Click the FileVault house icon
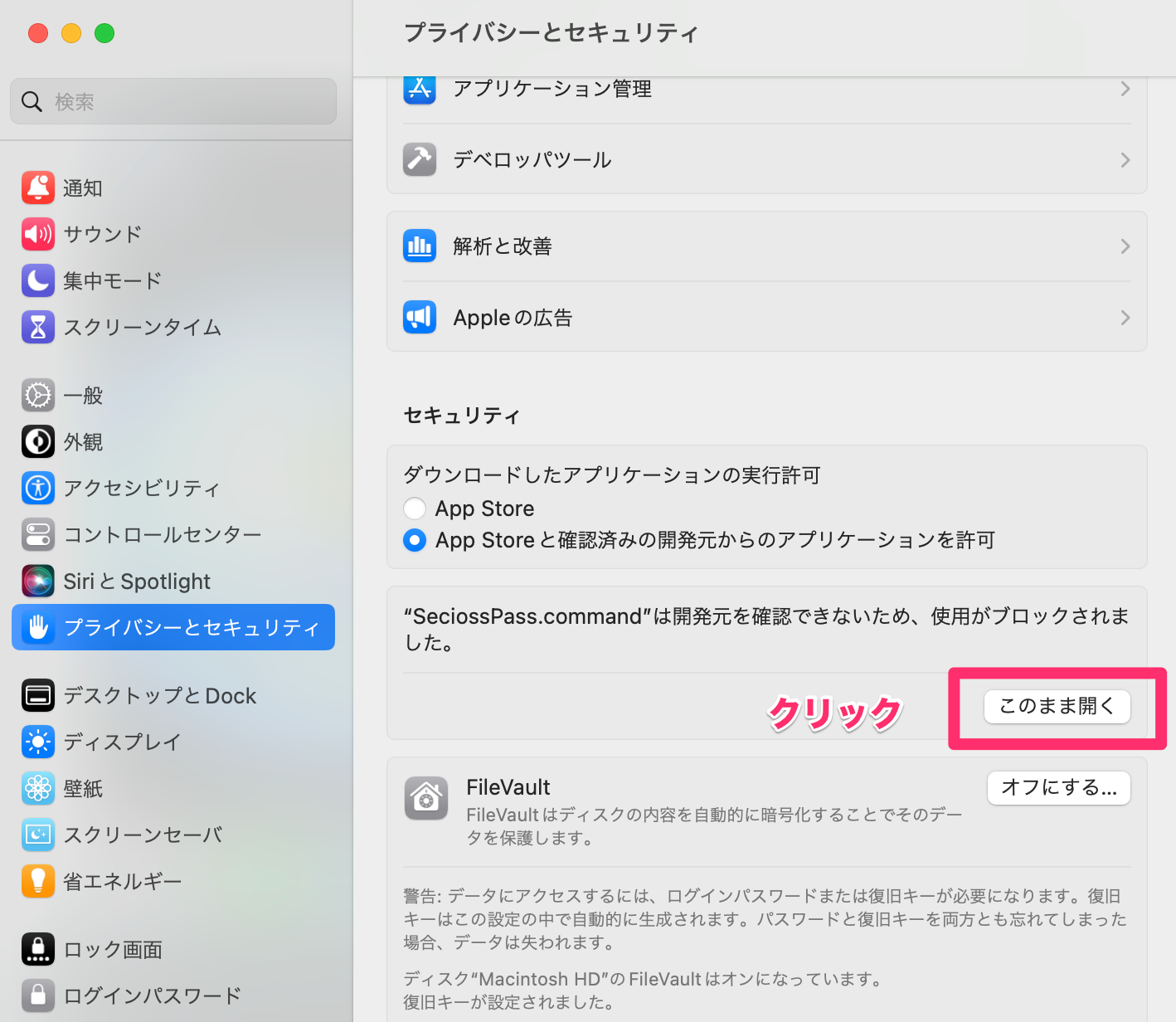This screenshot has width=1176, height=1022. pyautogui.click(x=426, y=799)
